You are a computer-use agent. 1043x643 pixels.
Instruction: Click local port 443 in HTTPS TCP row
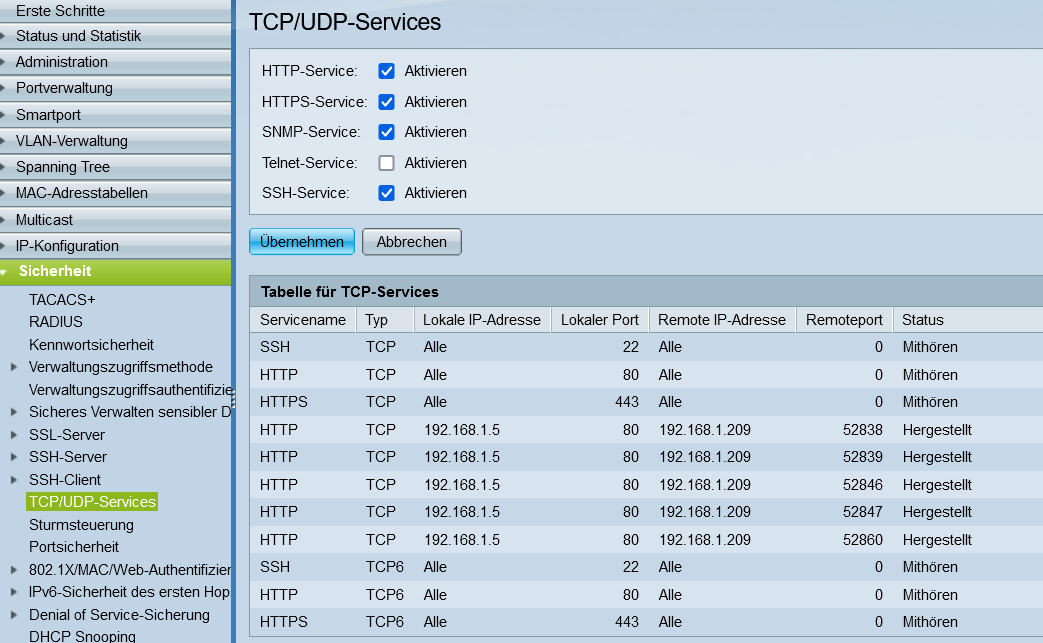[x=627, y=402]
